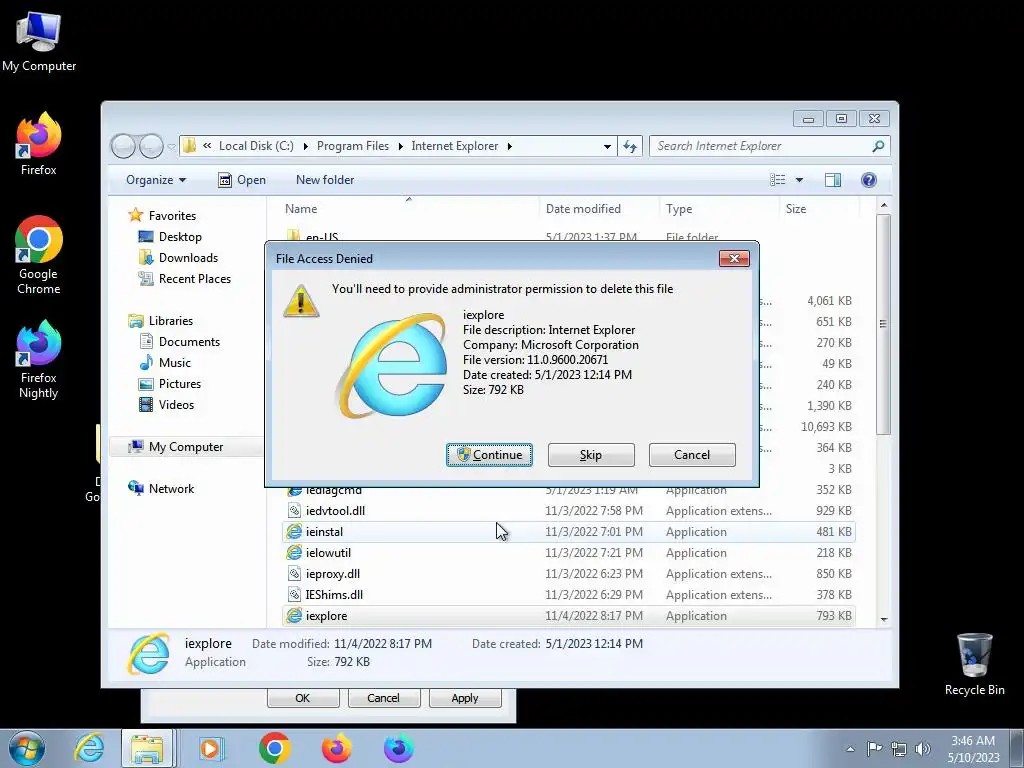Image resolution: width=1024 pixels, height=768 pixels.
Task: Toggle the preview pane icon
Action: [x=833, y=180]
